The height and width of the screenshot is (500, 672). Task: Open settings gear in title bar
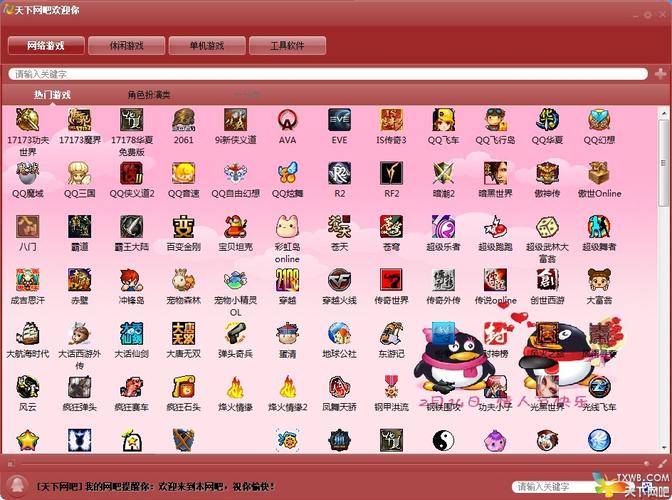[648, 15]
